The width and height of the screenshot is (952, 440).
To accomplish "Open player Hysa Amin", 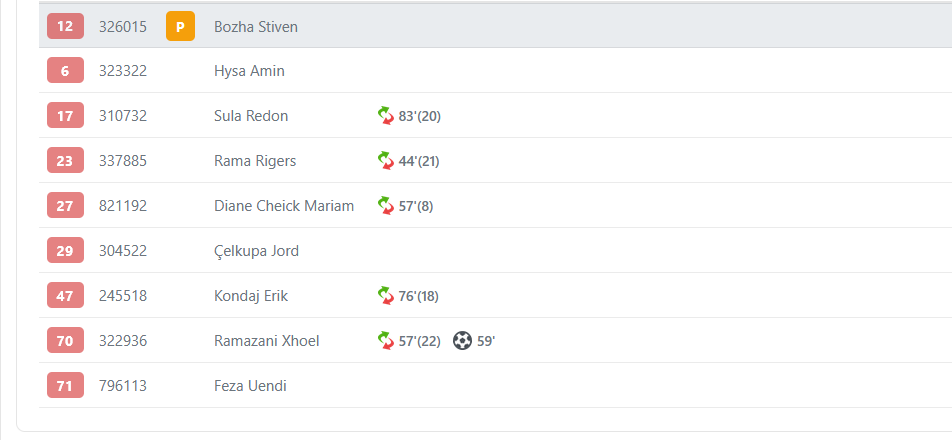I will point(249,71).
